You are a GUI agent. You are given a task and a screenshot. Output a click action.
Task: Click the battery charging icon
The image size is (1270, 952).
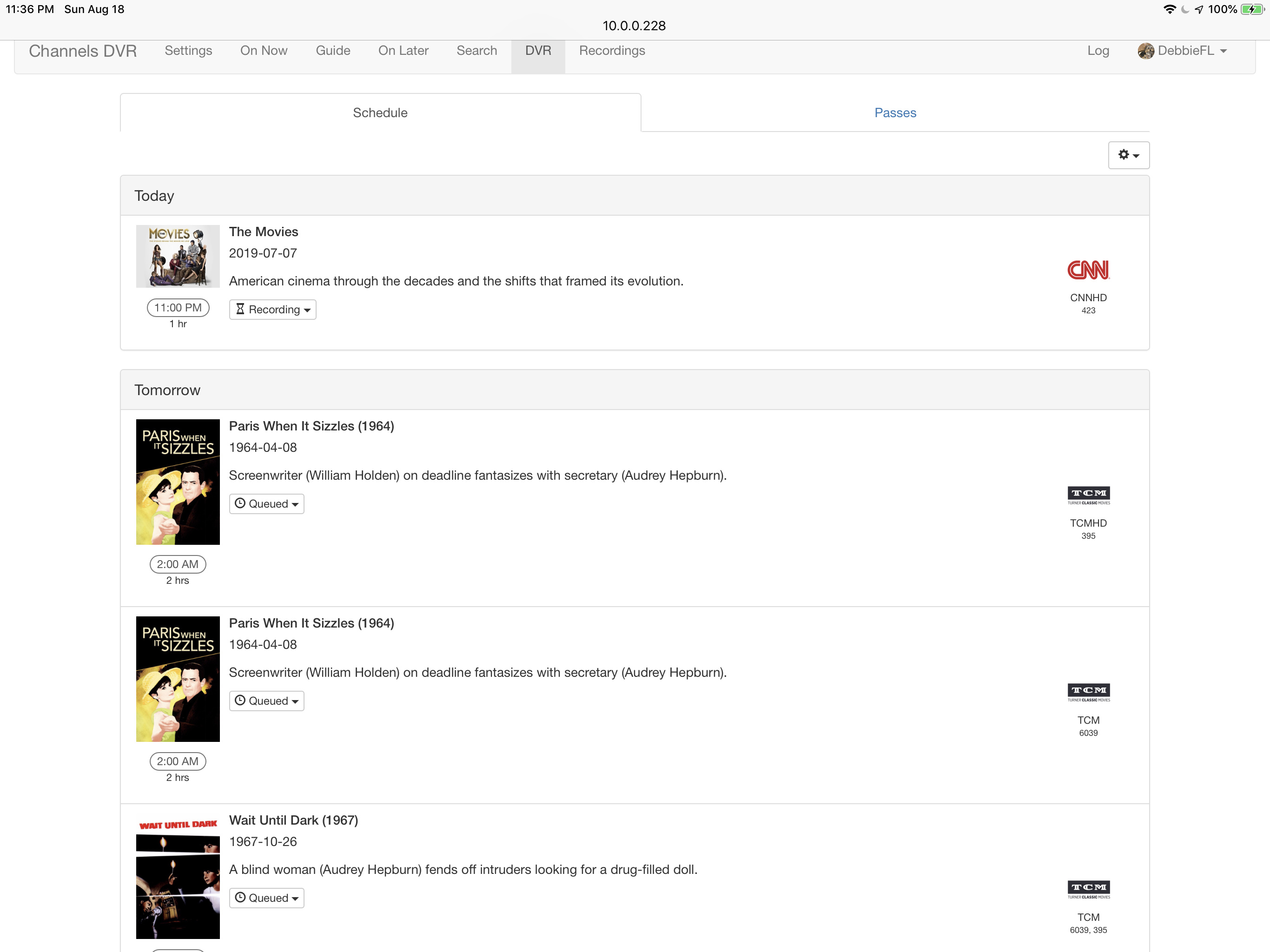(x=1251, y=9)
